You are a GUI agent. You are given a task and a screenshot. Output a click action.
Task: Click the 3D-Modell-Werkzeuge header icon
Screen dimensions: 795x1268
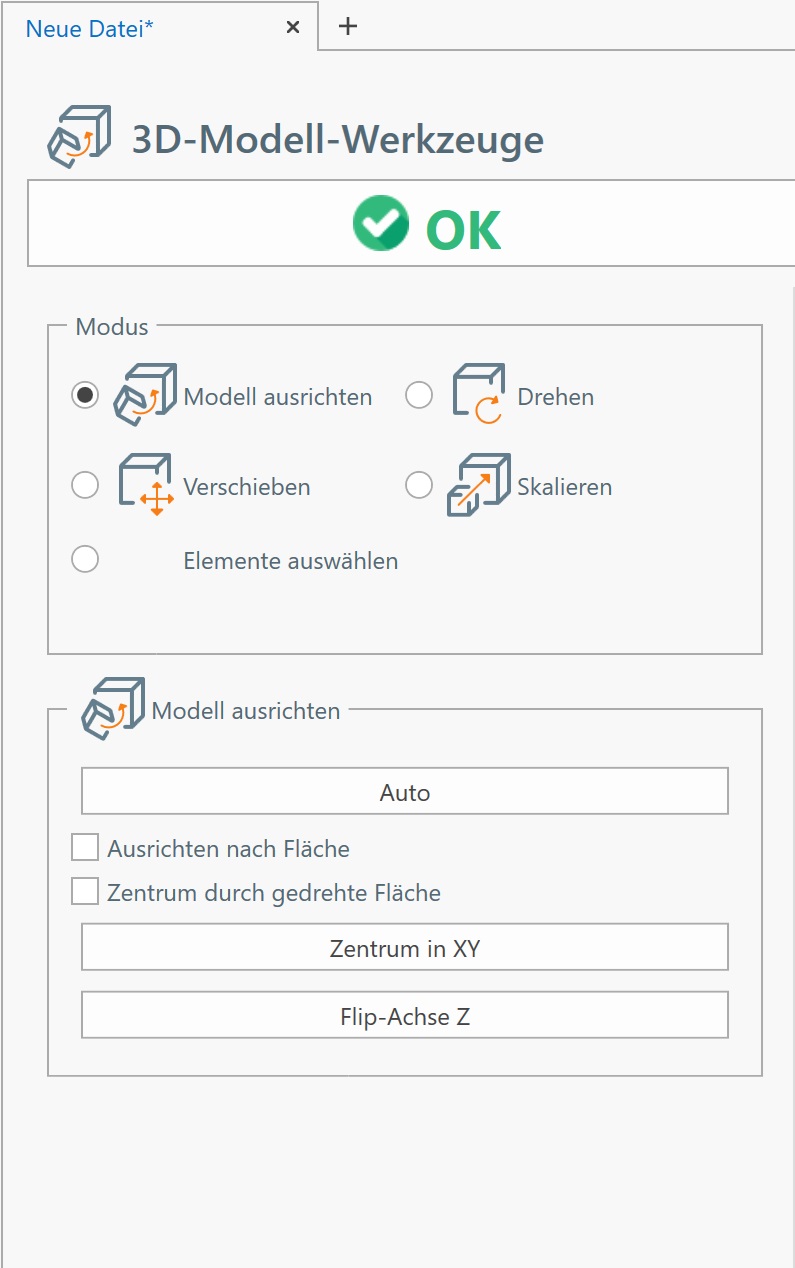pos(79,138)
